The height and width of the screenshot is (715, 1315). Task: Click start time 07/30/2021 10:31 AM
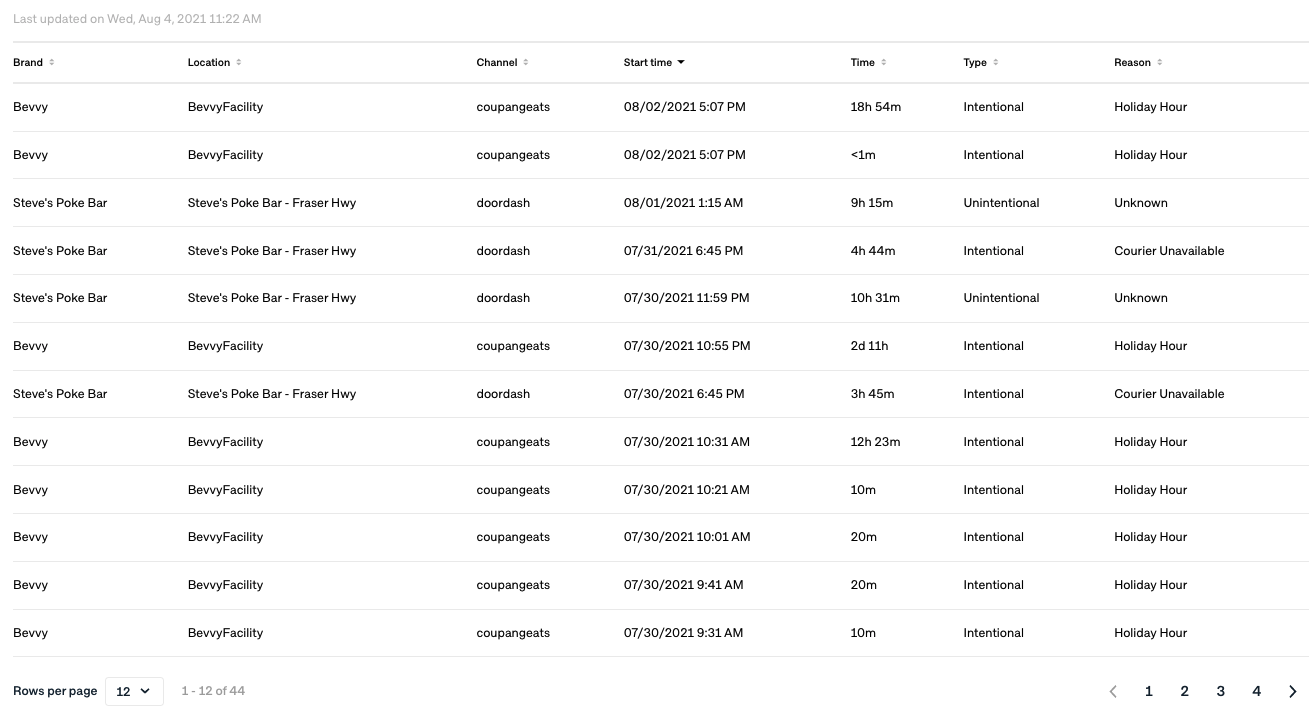point(687,442)
